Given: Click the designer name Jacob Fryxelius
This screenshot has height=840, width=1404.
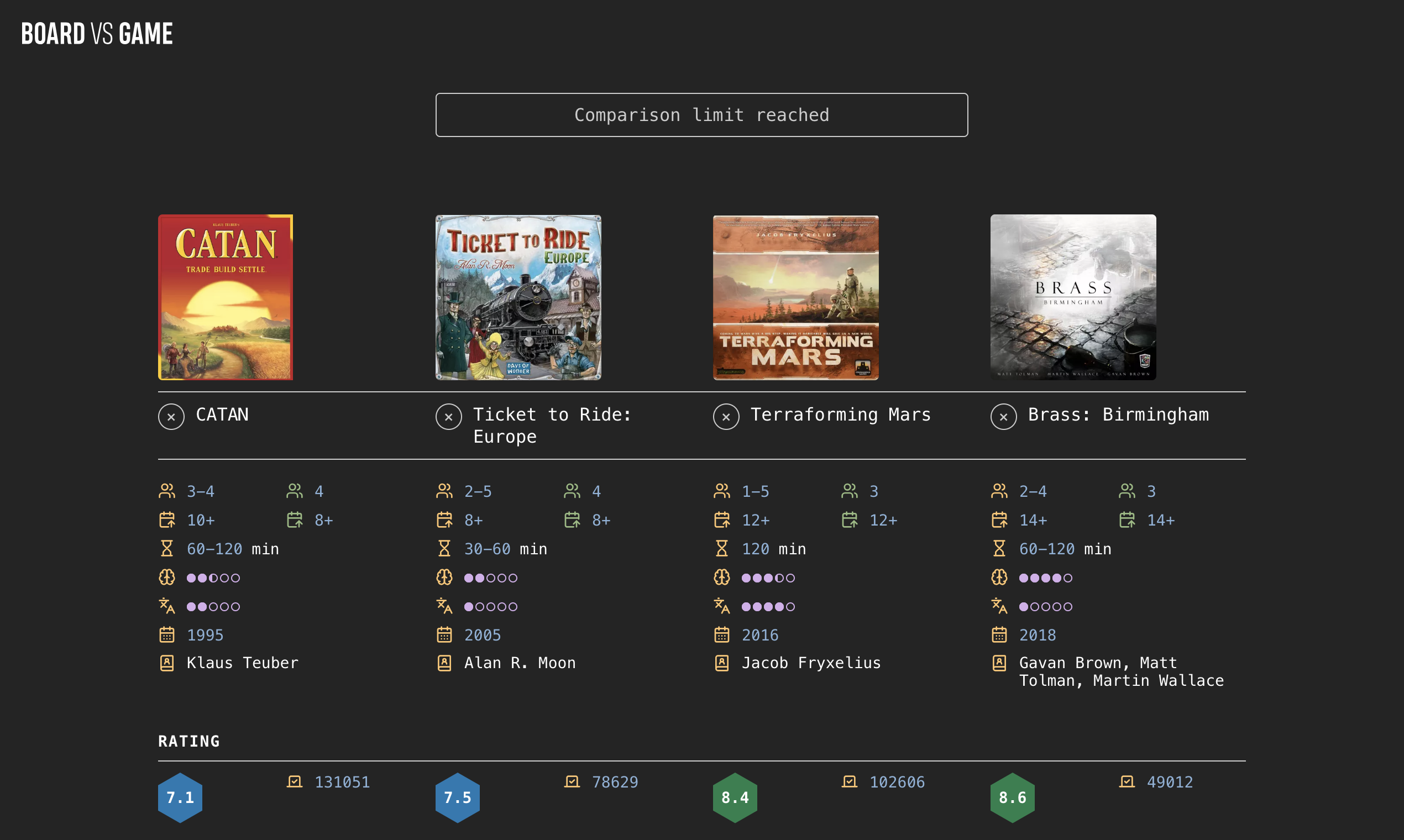Looking at the screenshot, I should click(x=811, y=663).
